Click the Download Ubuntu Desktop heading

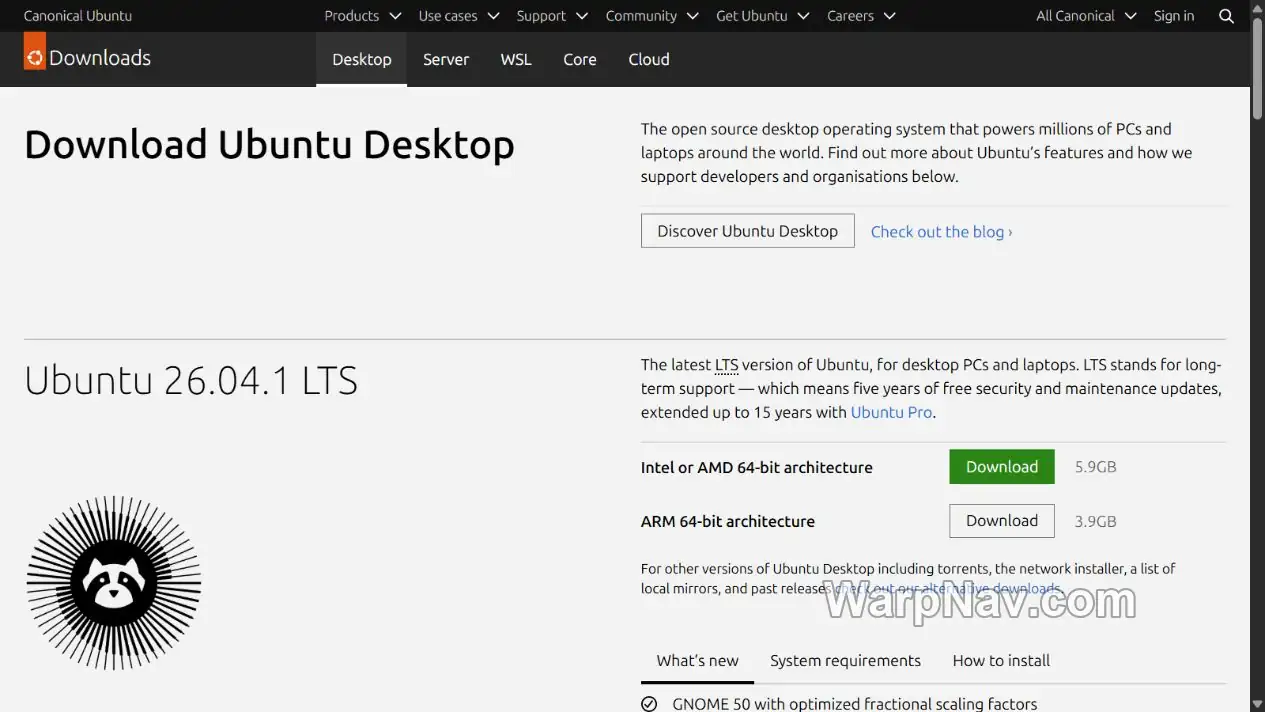coord(269,145)
